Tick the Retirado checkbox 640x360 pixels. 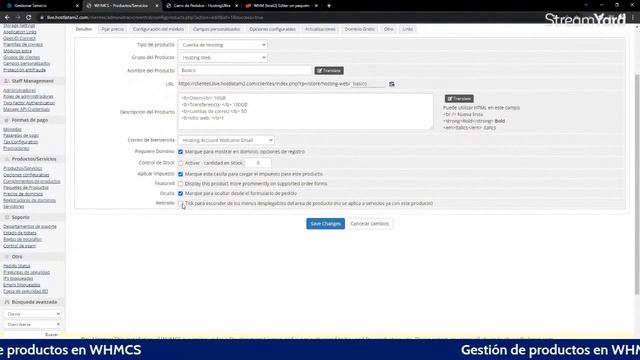point(180,203)
